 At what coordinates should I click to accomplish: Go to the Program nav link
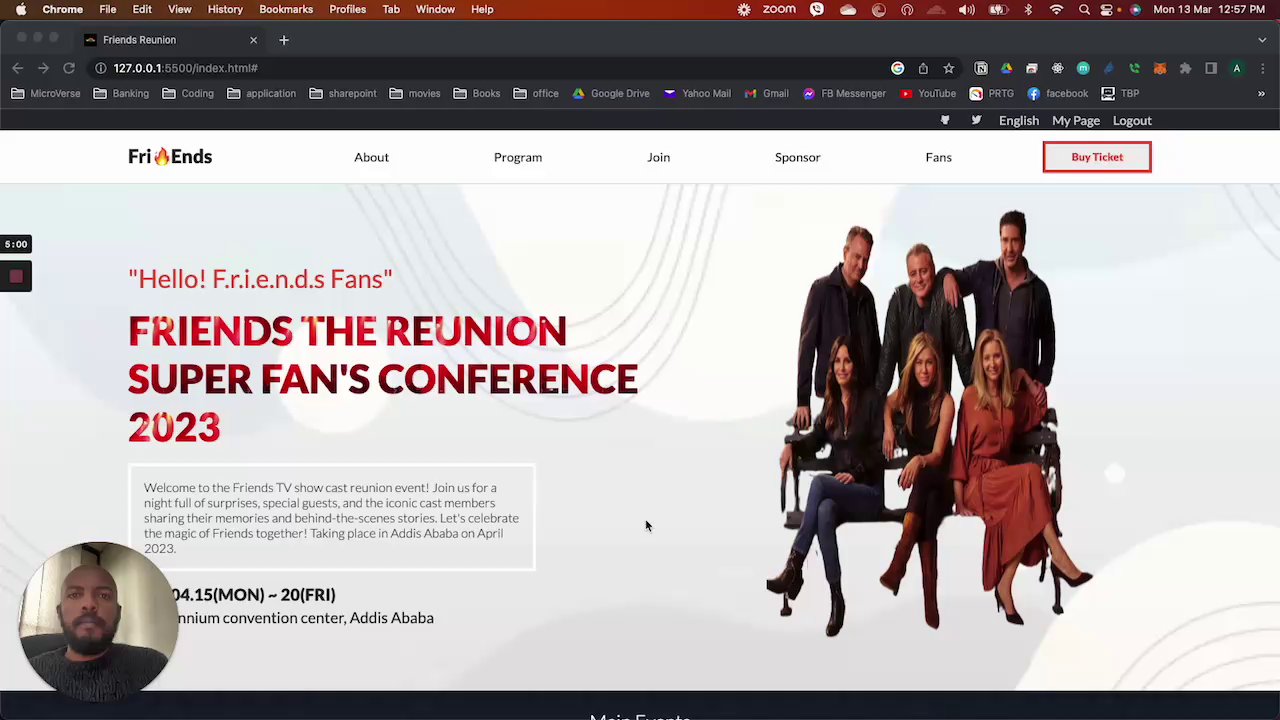point(518,157)
